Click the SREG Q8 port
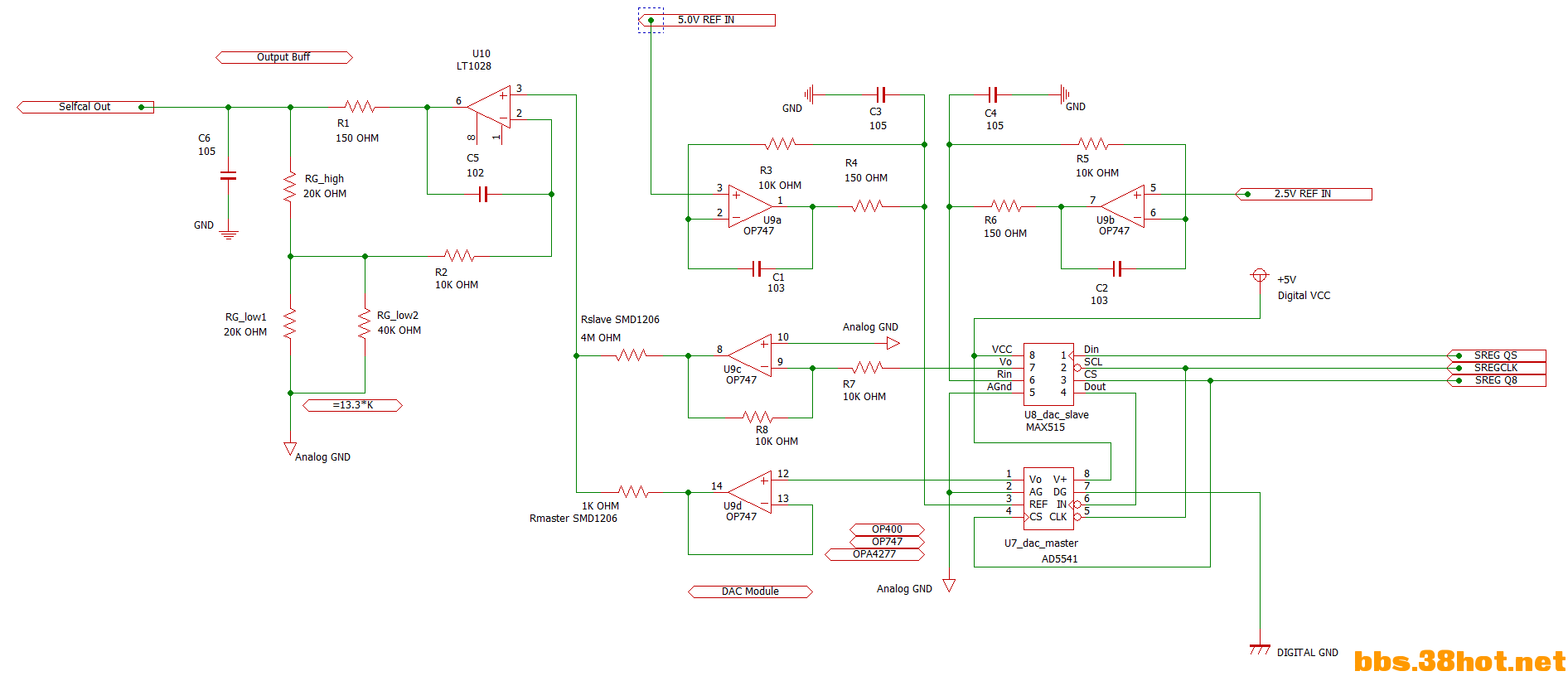This screenshot has width=1568, height=676. pyautogui.click(x=1496, y=380)
